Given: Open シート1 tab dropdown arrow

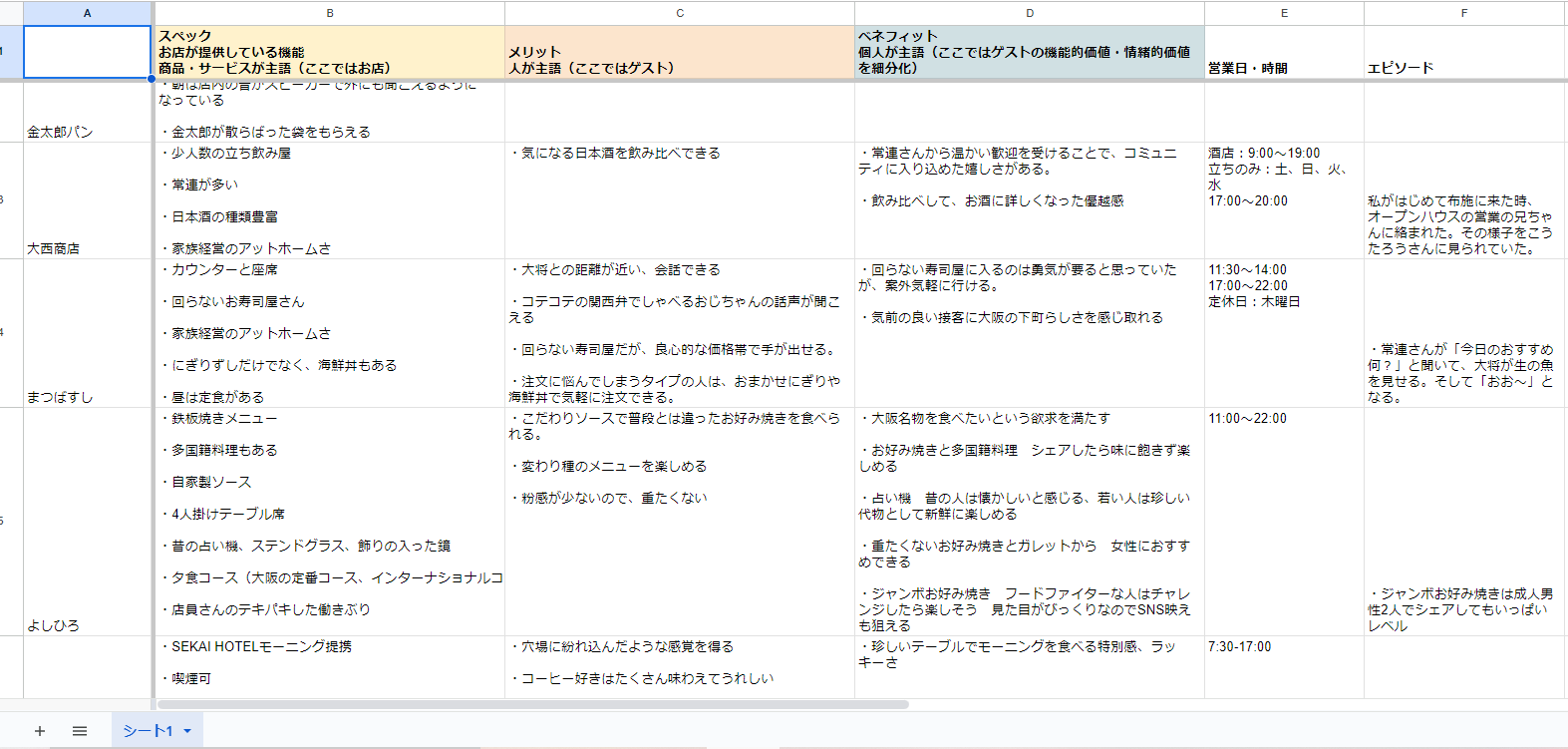Looking at the screenshot, I should 186,731.
